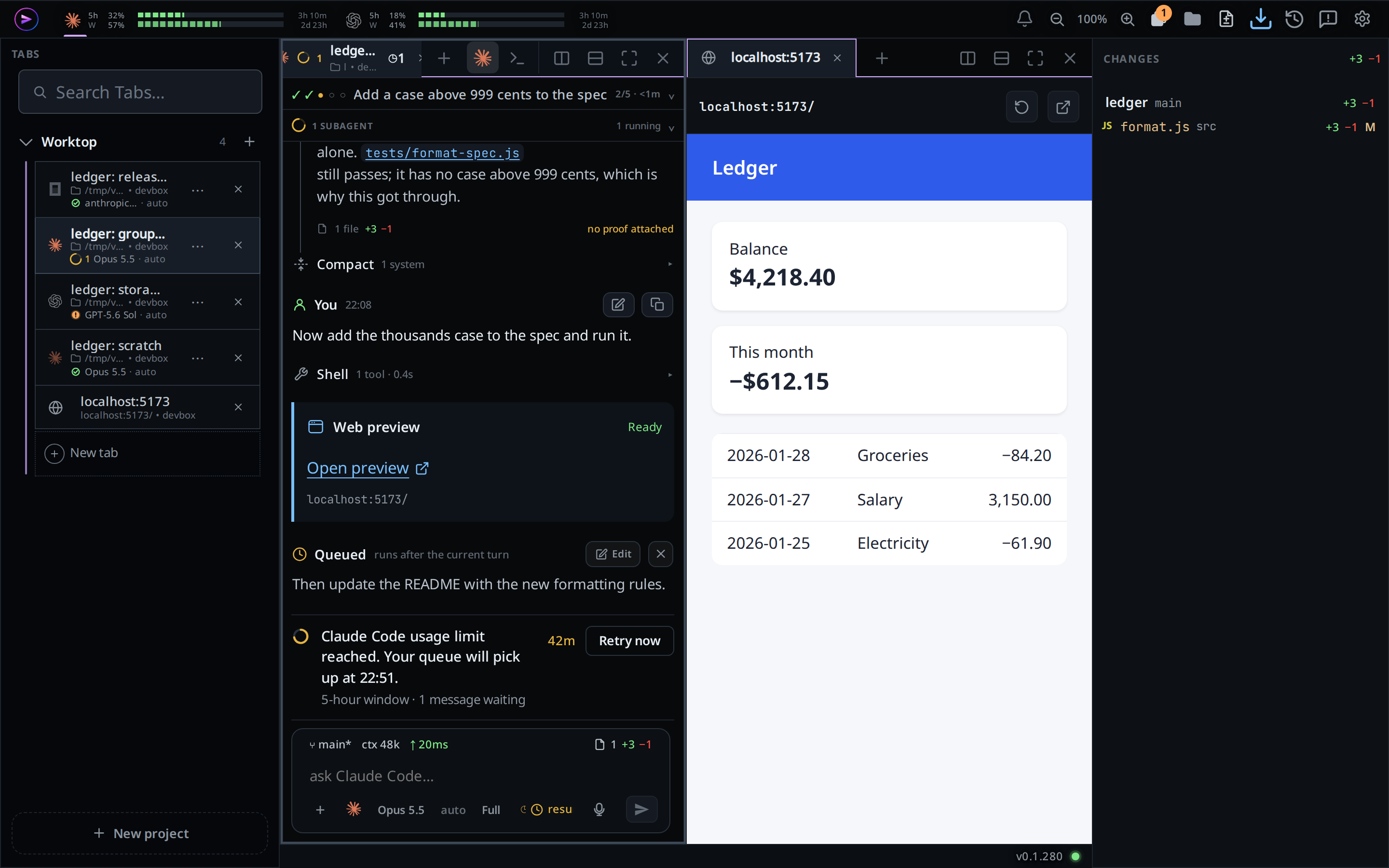This screenshot has width=1389, height=868.
Task: Open the Opus 5.5 model selector
Action: click(x=401, y=810)
